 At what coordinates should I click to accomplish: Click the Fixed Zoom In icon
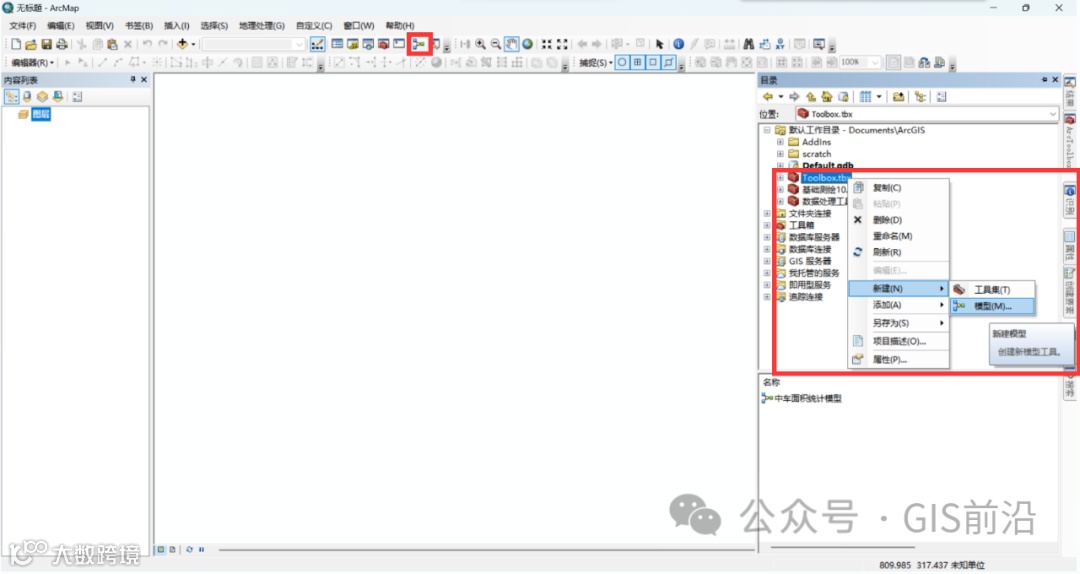coord(546,44)
